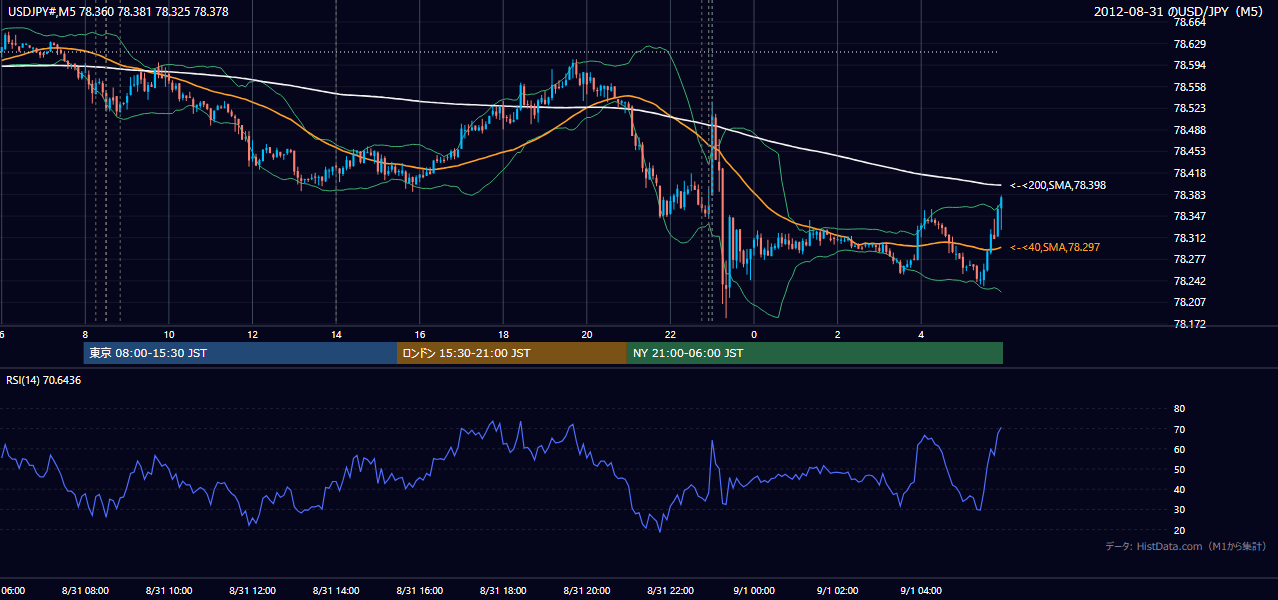This screenshot has height=600, width=1278.
Task: Click the 8/31 12:00 time label
Action: [252, 591]
